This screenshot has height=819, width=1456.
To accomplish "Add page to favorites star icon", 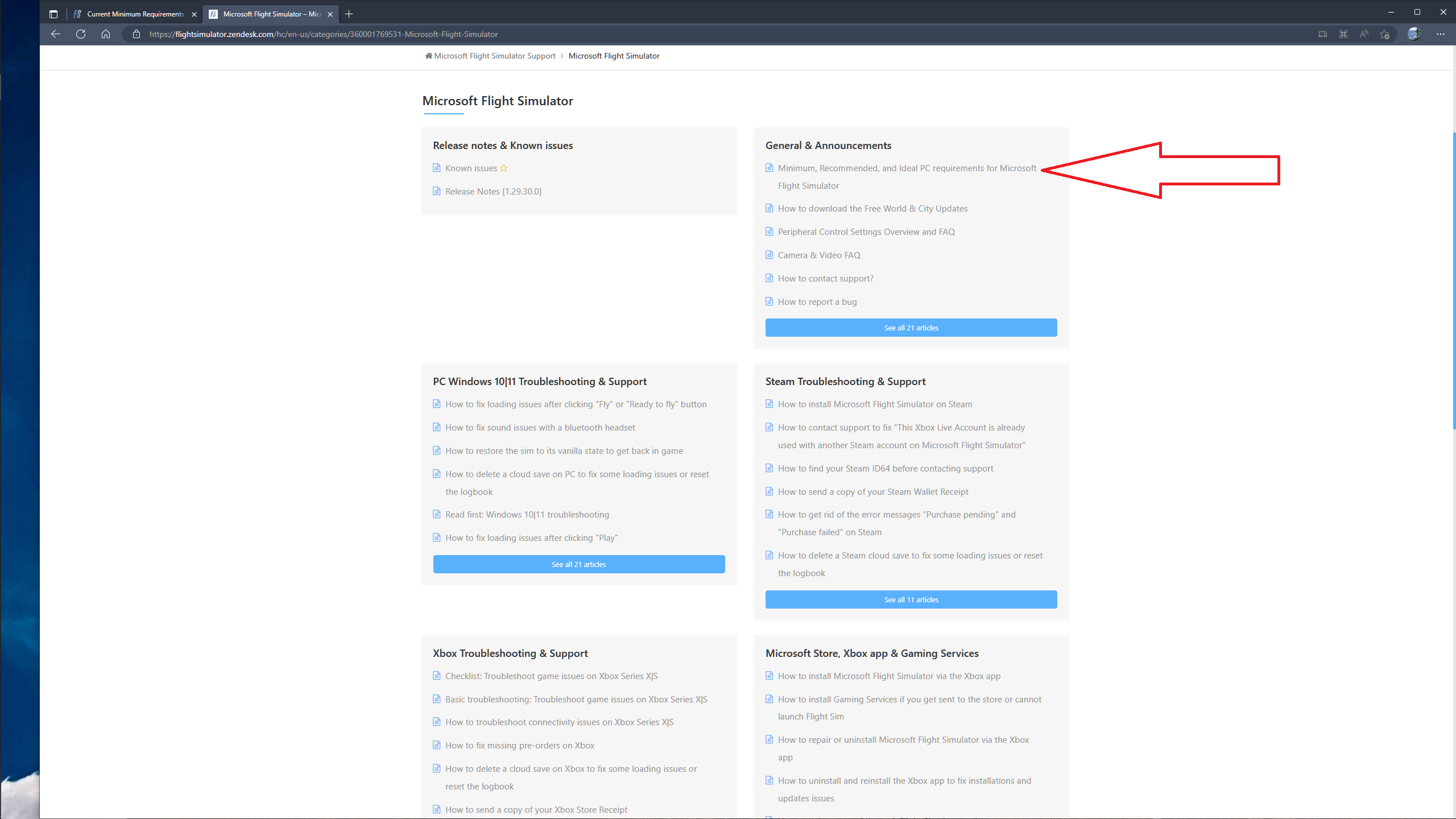I will [x=1384, y=34].
